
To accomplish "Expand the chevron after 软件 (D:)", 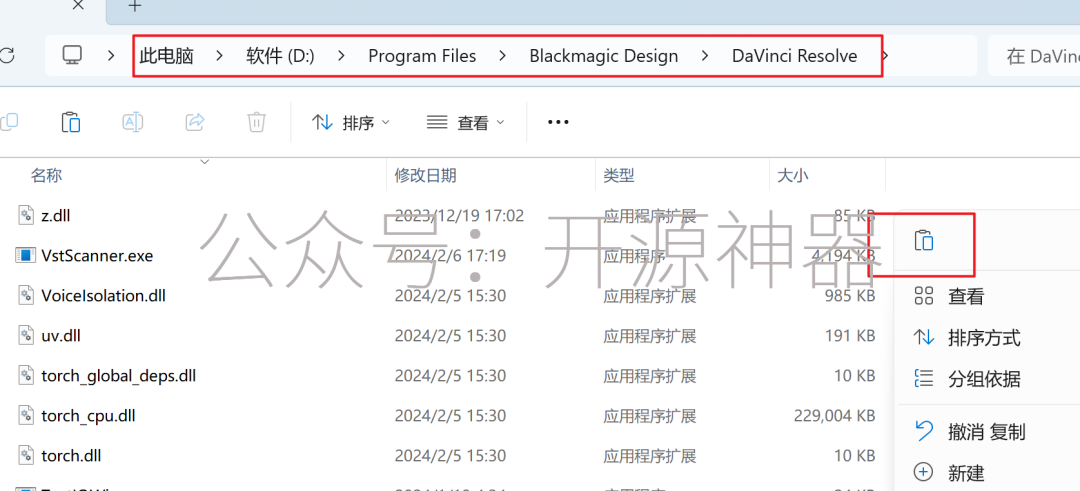I will 341,56.
